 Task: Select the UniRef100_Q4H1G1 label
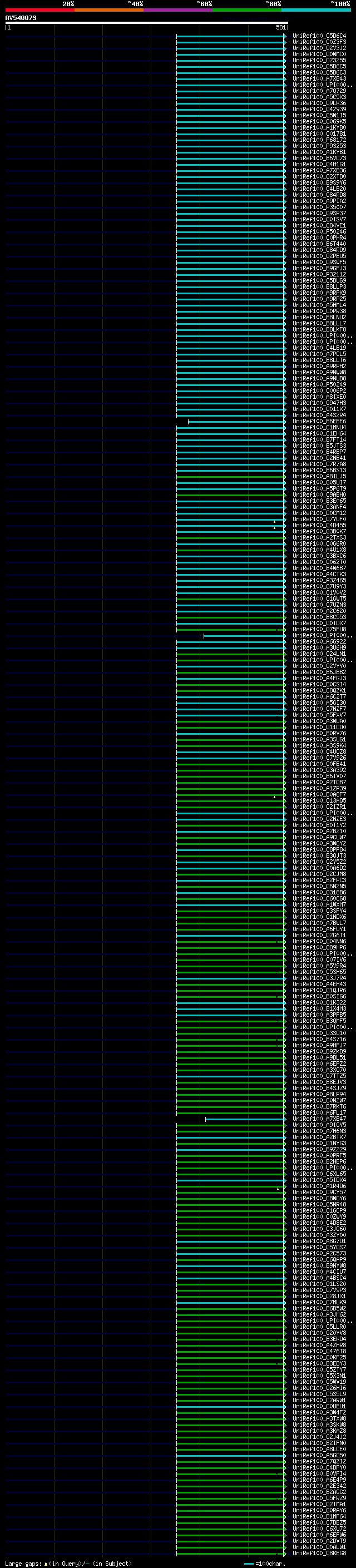319,164
